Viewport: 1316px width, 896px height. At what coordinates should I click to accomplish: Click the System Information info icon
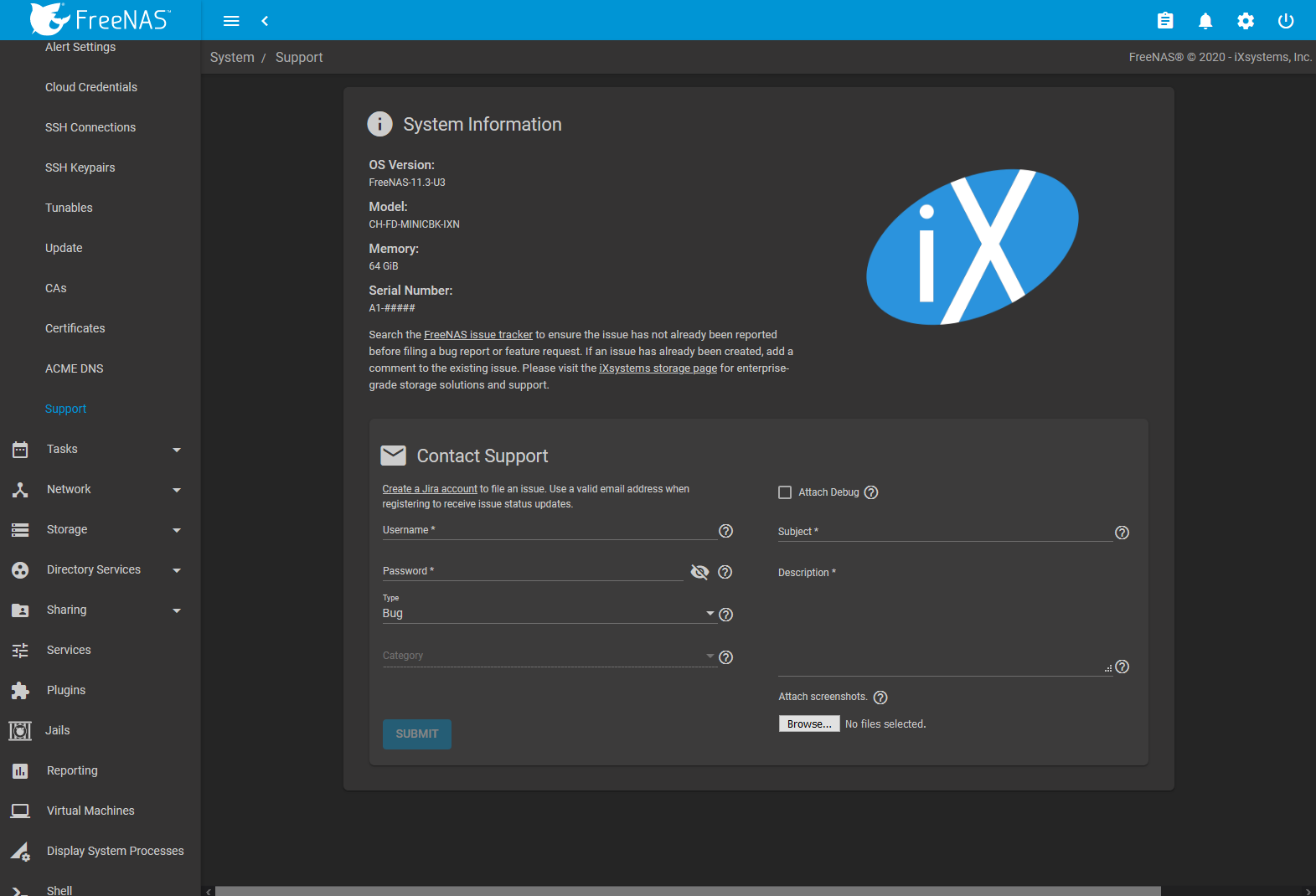(379, 124)
